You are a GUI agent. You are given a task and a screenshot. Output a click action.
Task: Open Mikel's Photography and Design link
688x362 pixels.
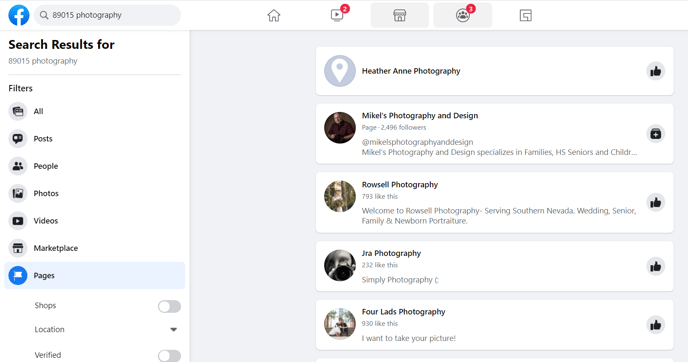[x=420, y=115]
